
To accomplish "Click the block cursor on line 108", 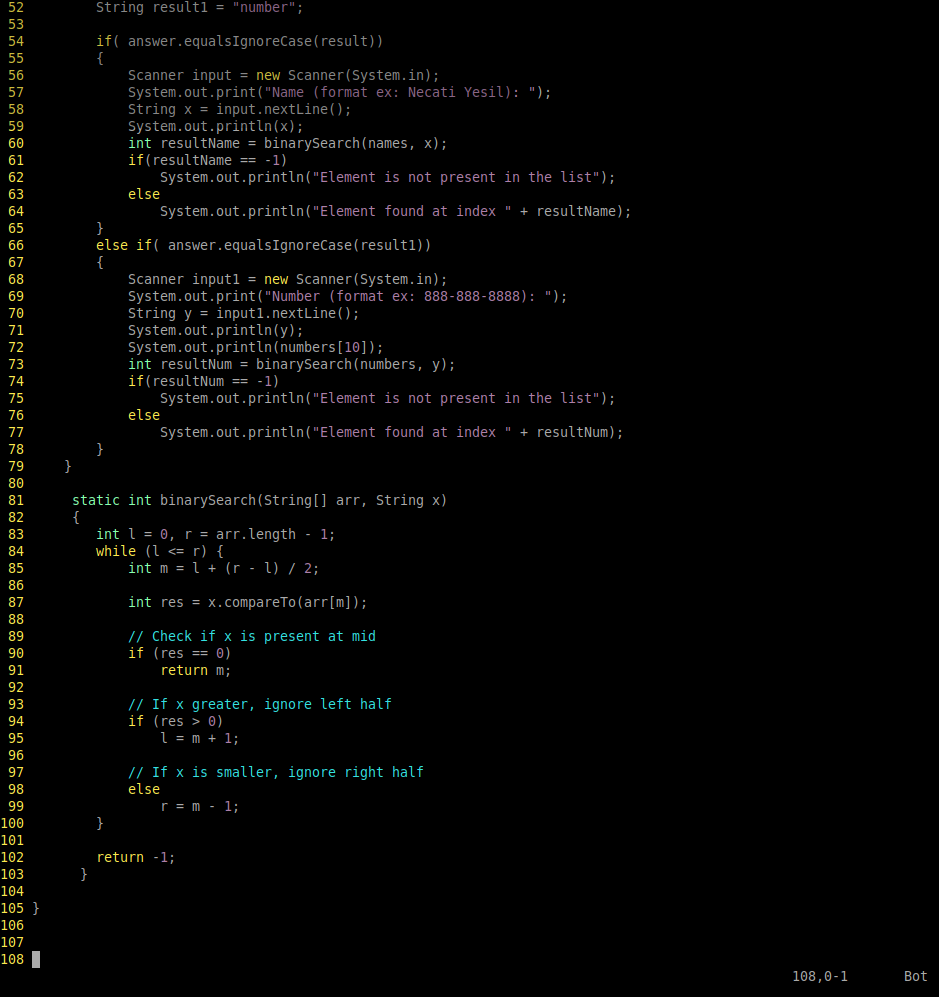I will point(36,960).
